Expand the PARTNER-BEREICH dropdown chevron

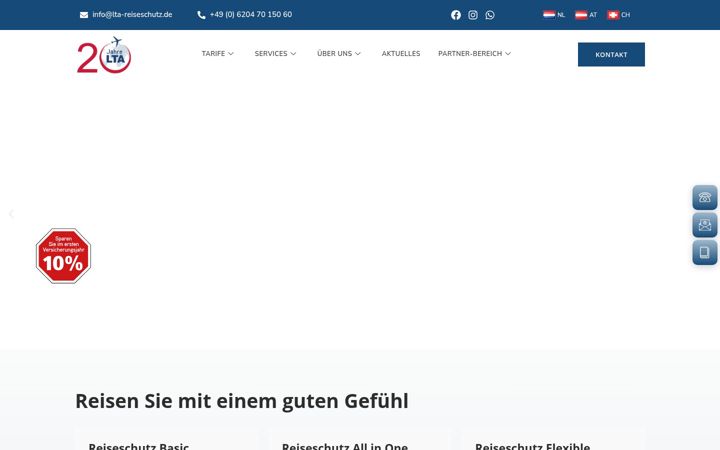coord(508,54)
